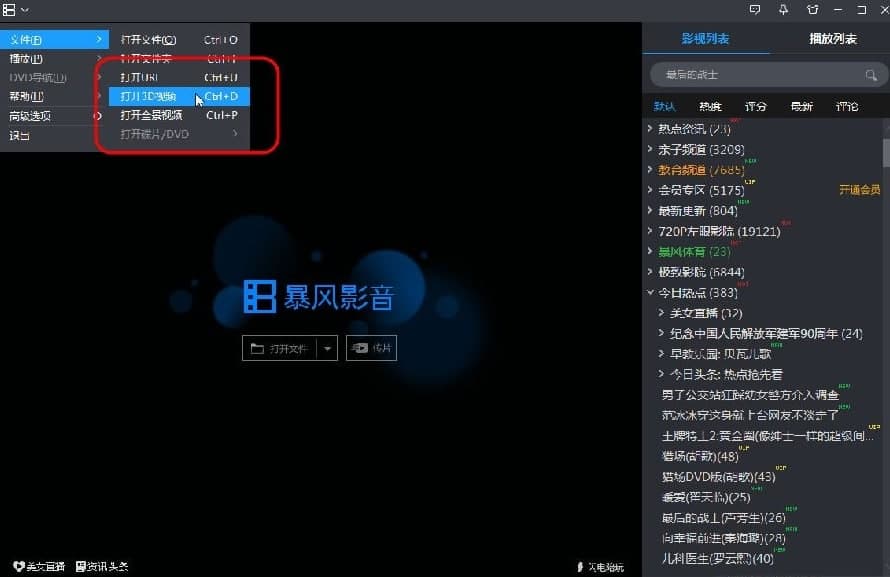Expand 美女直播 (12) subcategory
Viewport: 890px width, 577px height.
(x=661, y=313)
